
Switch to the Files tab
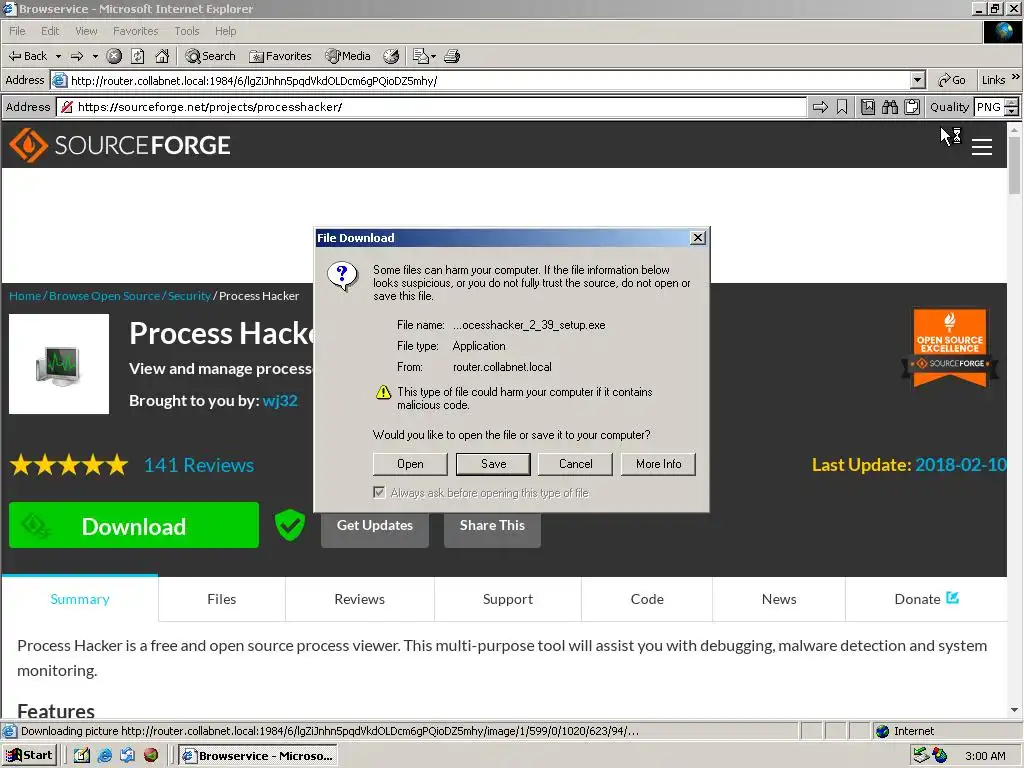pos(221,599)
